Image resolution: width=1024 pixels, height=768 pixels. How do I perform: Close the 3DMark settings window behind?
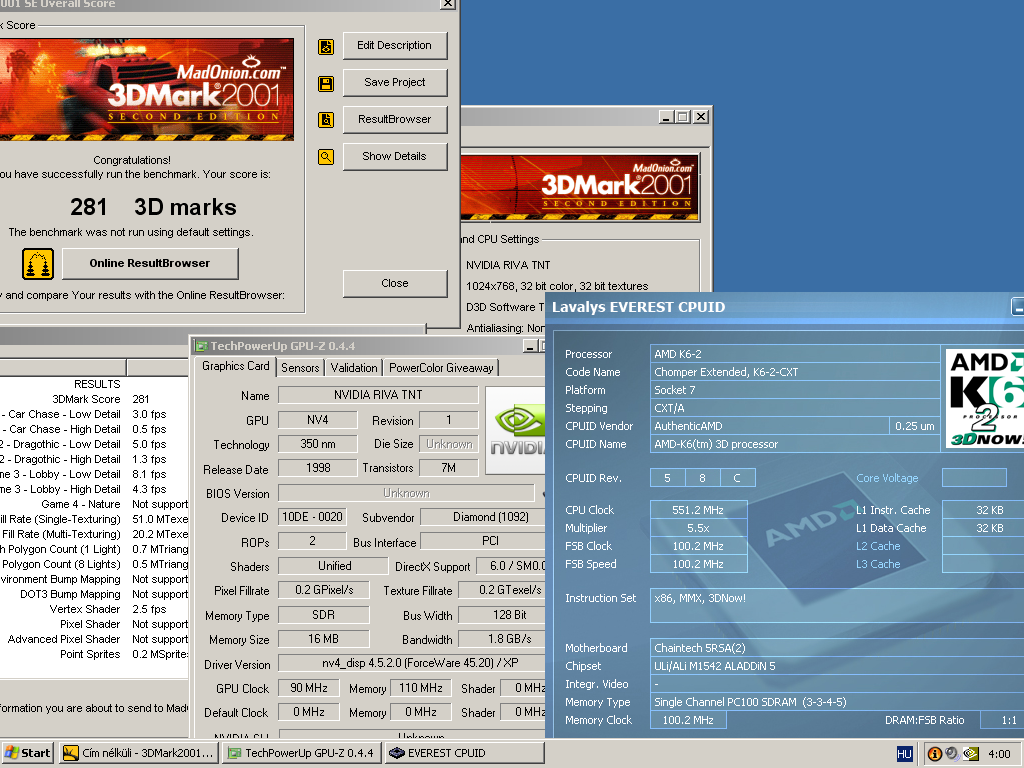coord(701,117)
